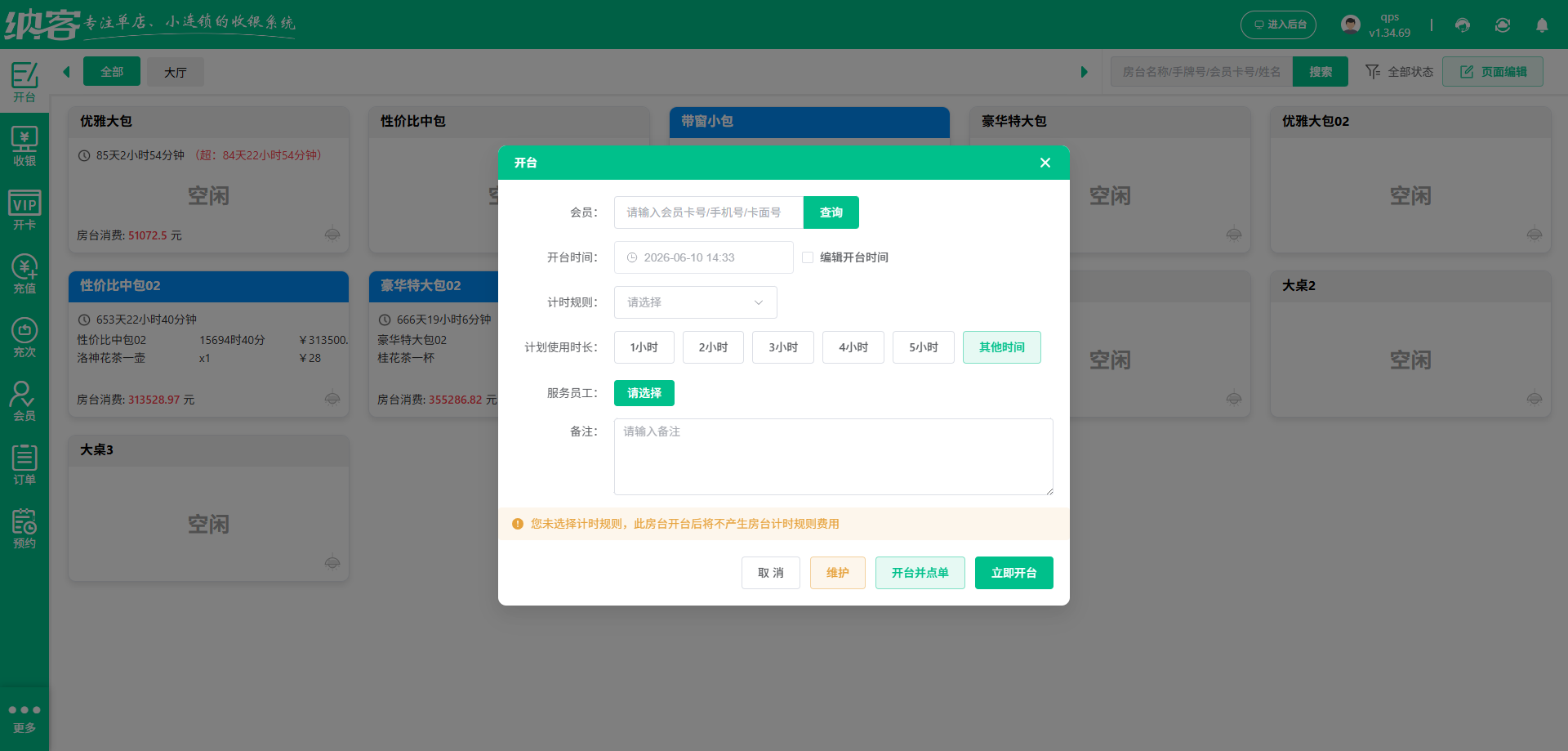
Task: Focus the member card number input
Action: [x=709, y=212]
